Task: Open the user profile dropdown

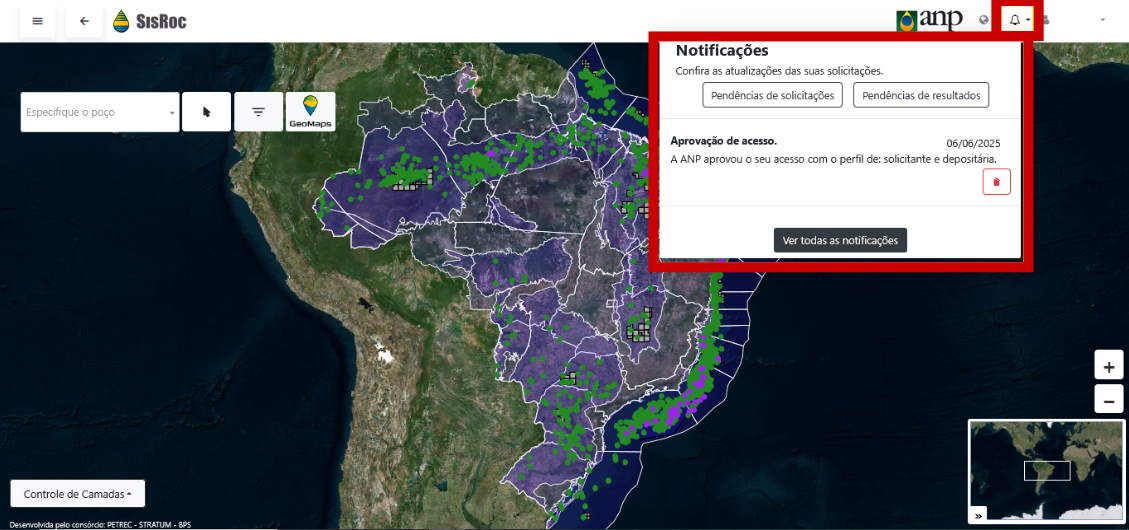Action: click(x=1074, y=20)
